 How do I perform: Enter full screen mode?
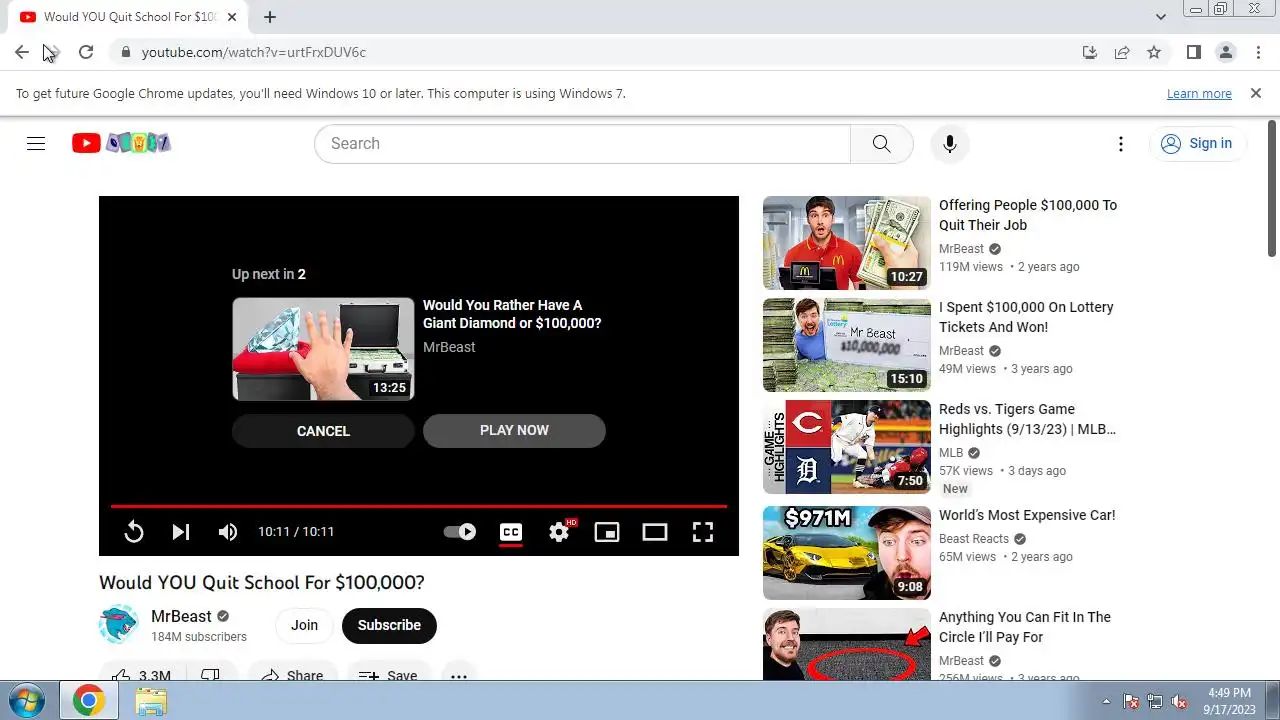[x=703, y=532]
